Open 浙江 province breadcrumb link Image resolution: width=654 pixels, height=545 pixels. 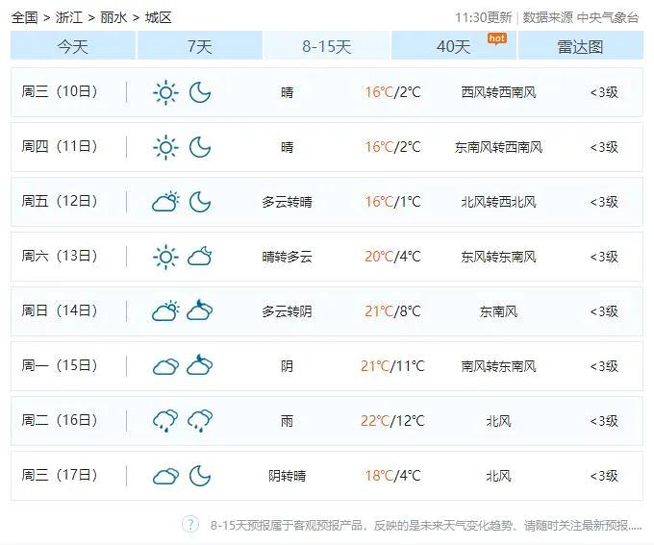[x=70, y=17]
